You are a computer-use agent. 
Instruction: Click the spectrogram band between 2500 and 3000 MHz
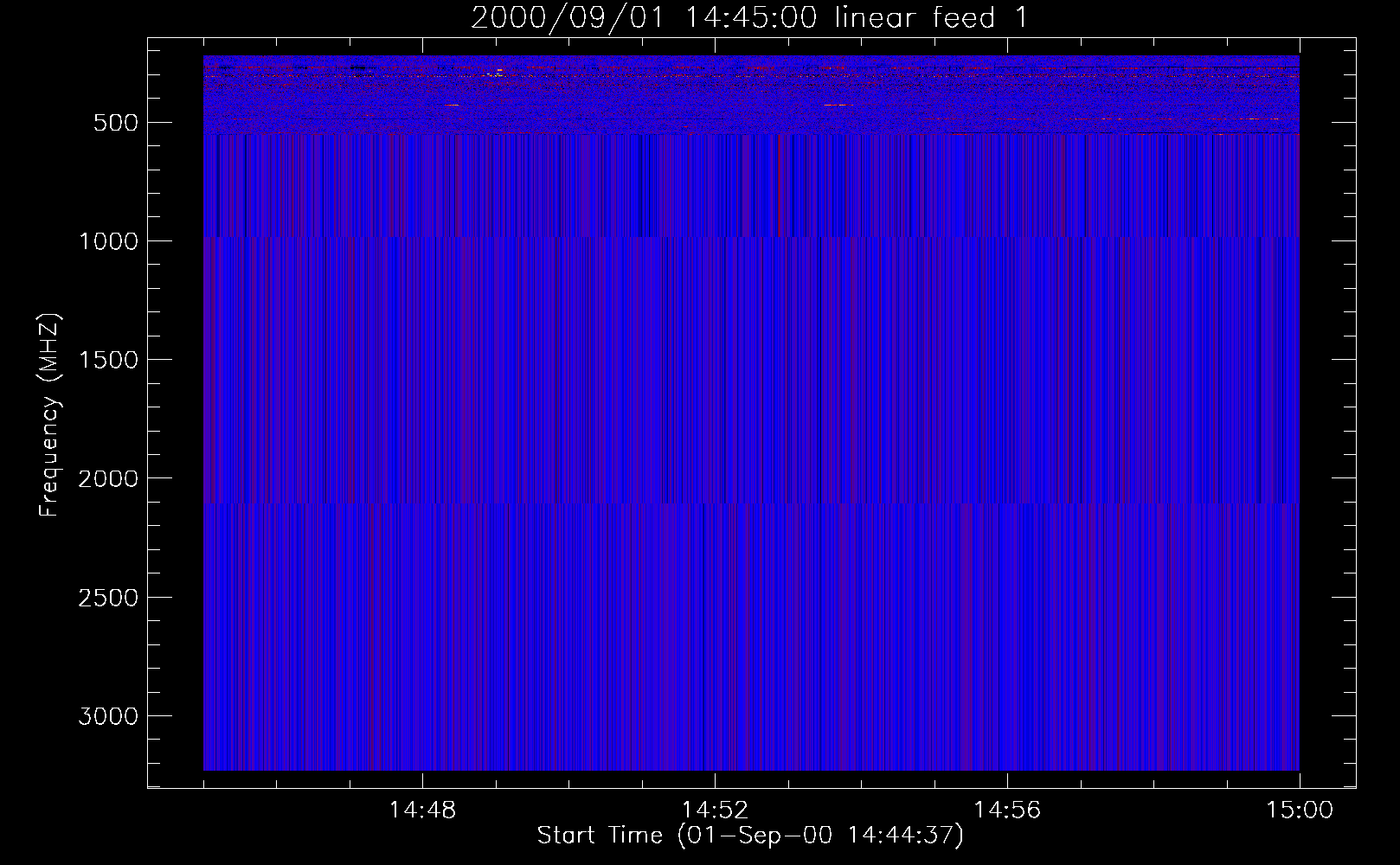click(x=751, y=657)
